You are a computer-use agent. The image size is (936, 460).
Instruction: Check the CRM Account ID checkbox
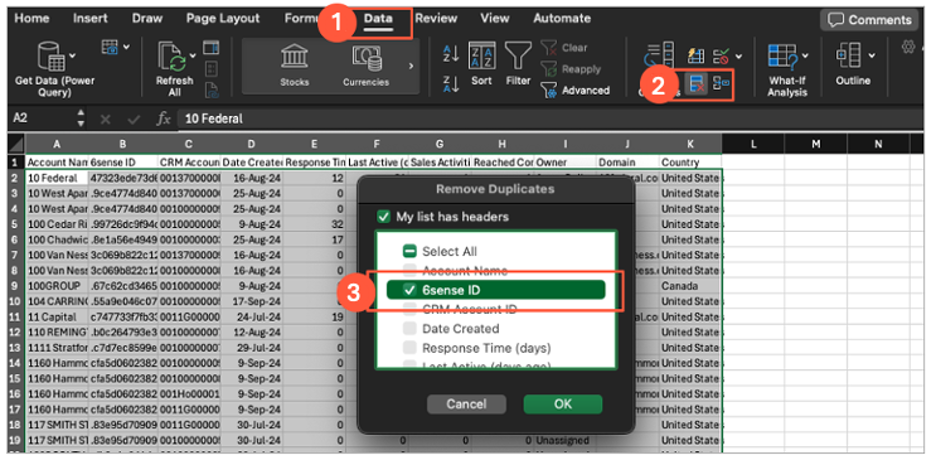410,309
